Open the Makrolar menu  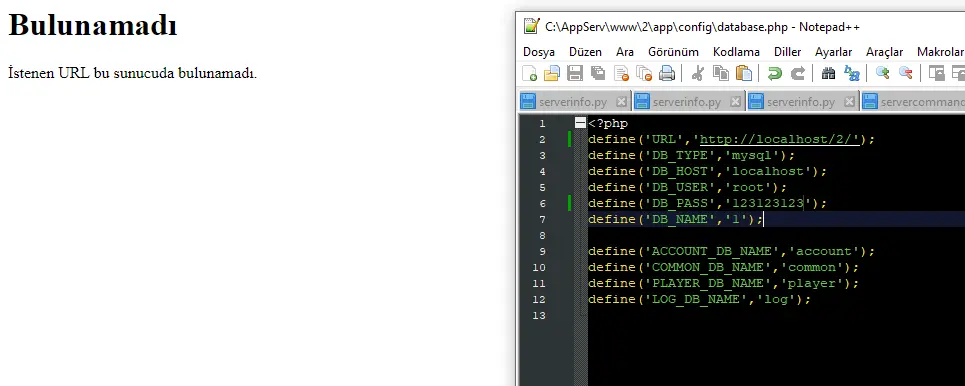(x=940, y=52)
